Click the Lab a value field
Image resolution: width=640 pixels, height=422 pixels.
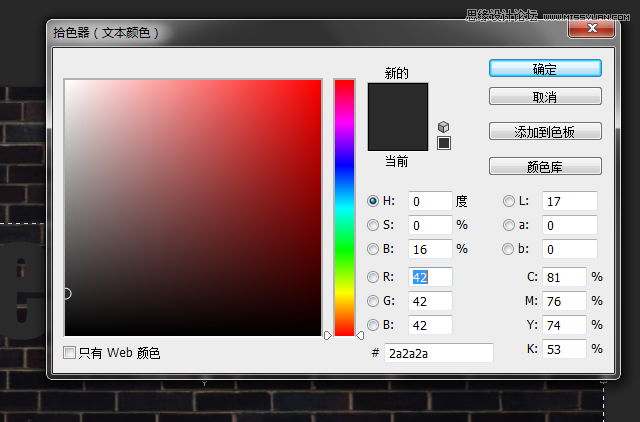(x=570, y=225)
